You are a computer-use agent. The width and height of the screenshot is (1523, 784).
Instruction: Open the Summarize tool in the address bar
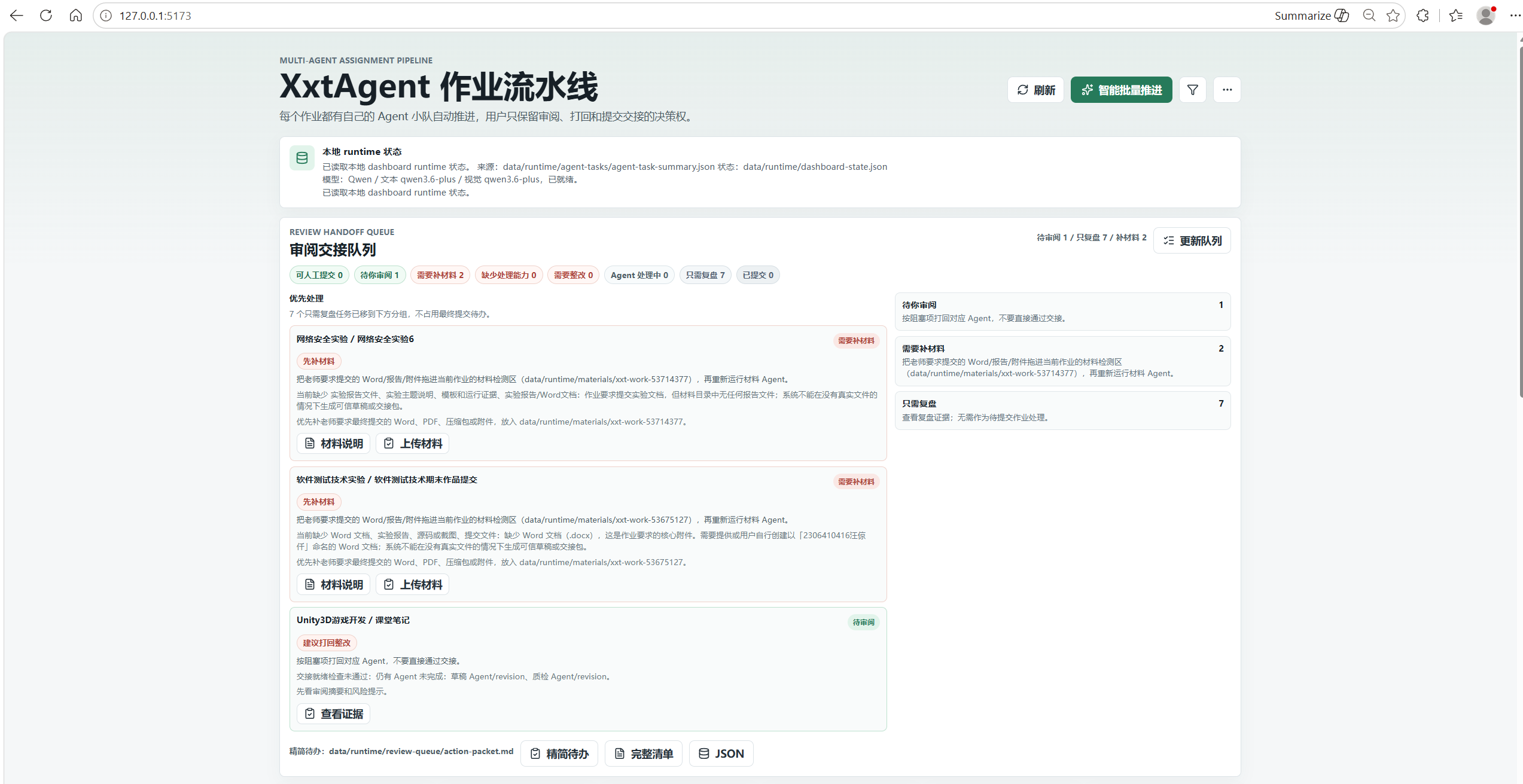(1311, 16)
